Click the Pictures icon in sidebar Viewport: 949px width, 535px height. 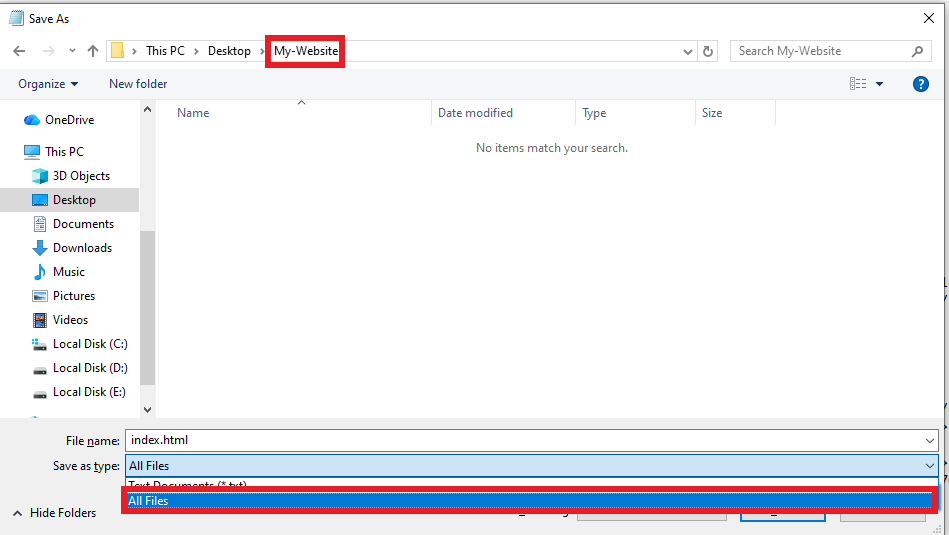pyautogui.click(x=40, y=296)
